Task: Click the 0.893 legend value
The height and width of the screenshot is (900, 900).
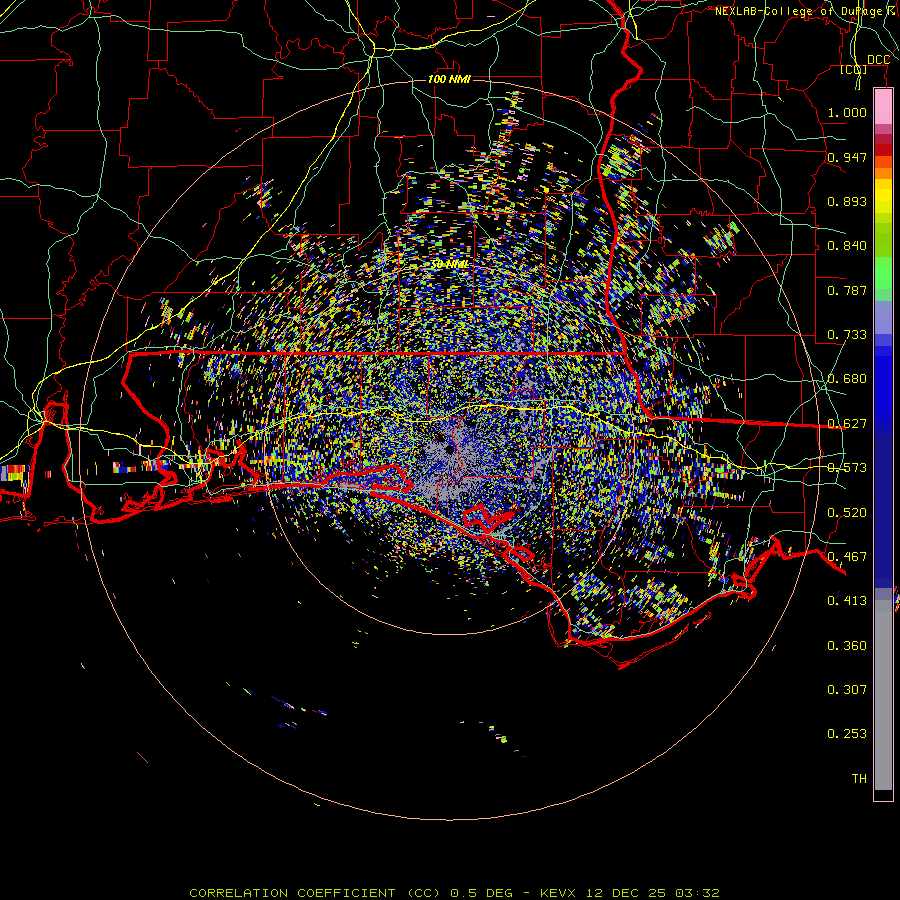Action: click(847, 201)
